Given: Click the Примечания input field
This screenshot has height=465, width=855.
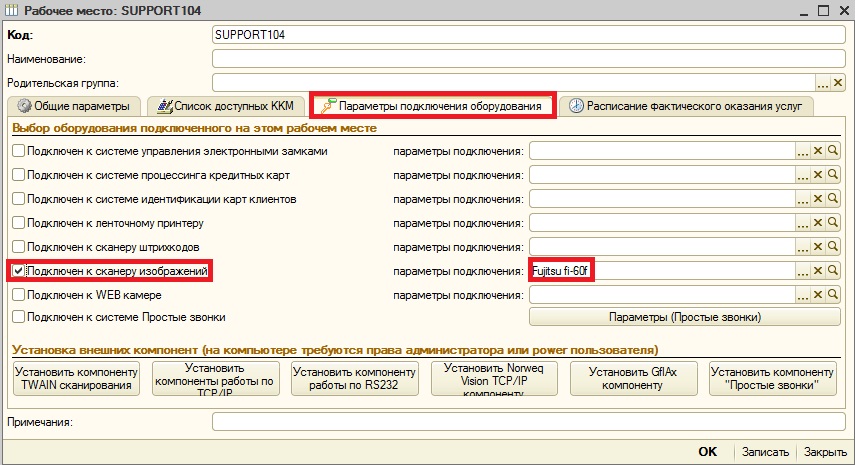Looking at the screenshot, I should coord(528,421).
